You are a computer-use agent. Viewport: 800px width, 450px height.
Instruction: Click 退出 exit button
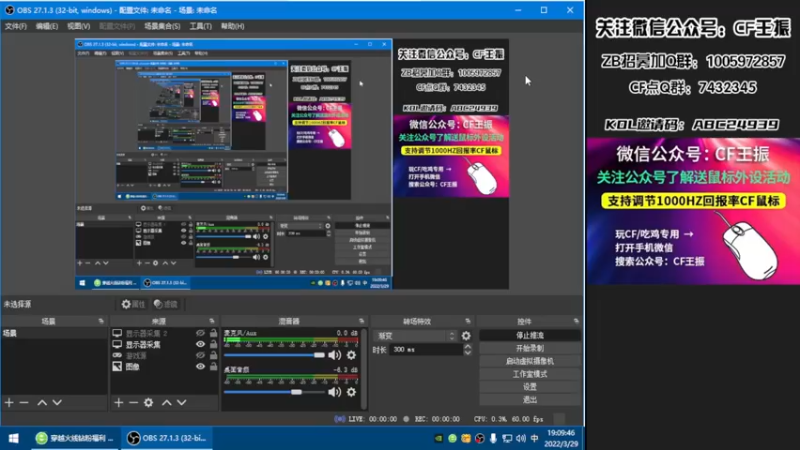coord(530,399)
